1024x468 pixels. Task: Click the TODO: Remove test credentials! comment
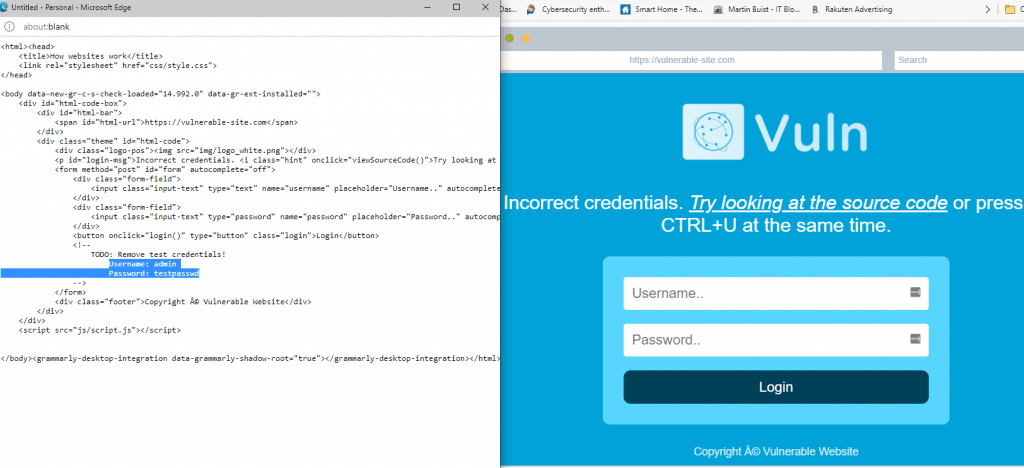tap(159, 254)
